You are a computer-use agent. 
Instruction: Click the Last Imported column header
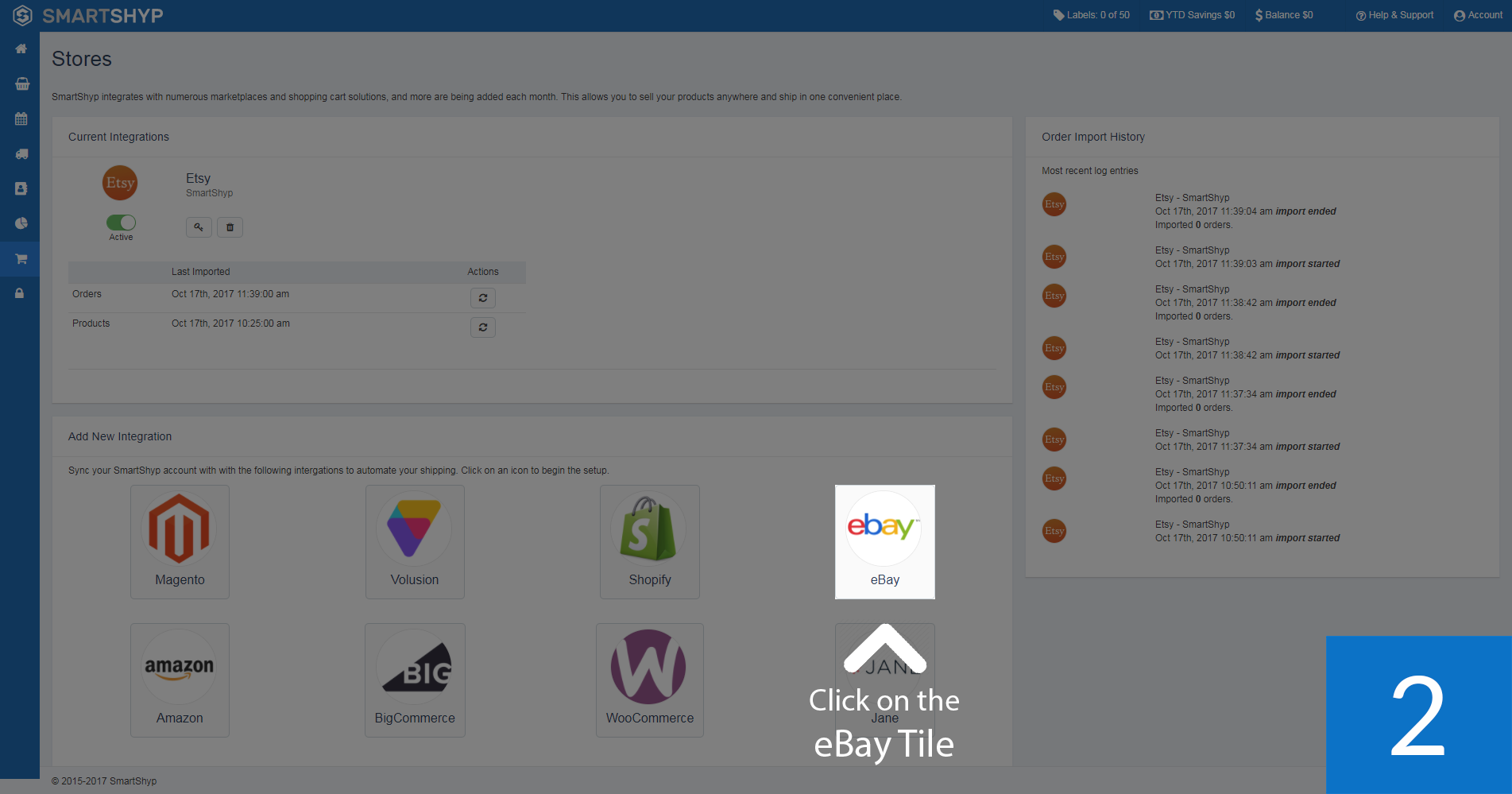click(200, 272)
